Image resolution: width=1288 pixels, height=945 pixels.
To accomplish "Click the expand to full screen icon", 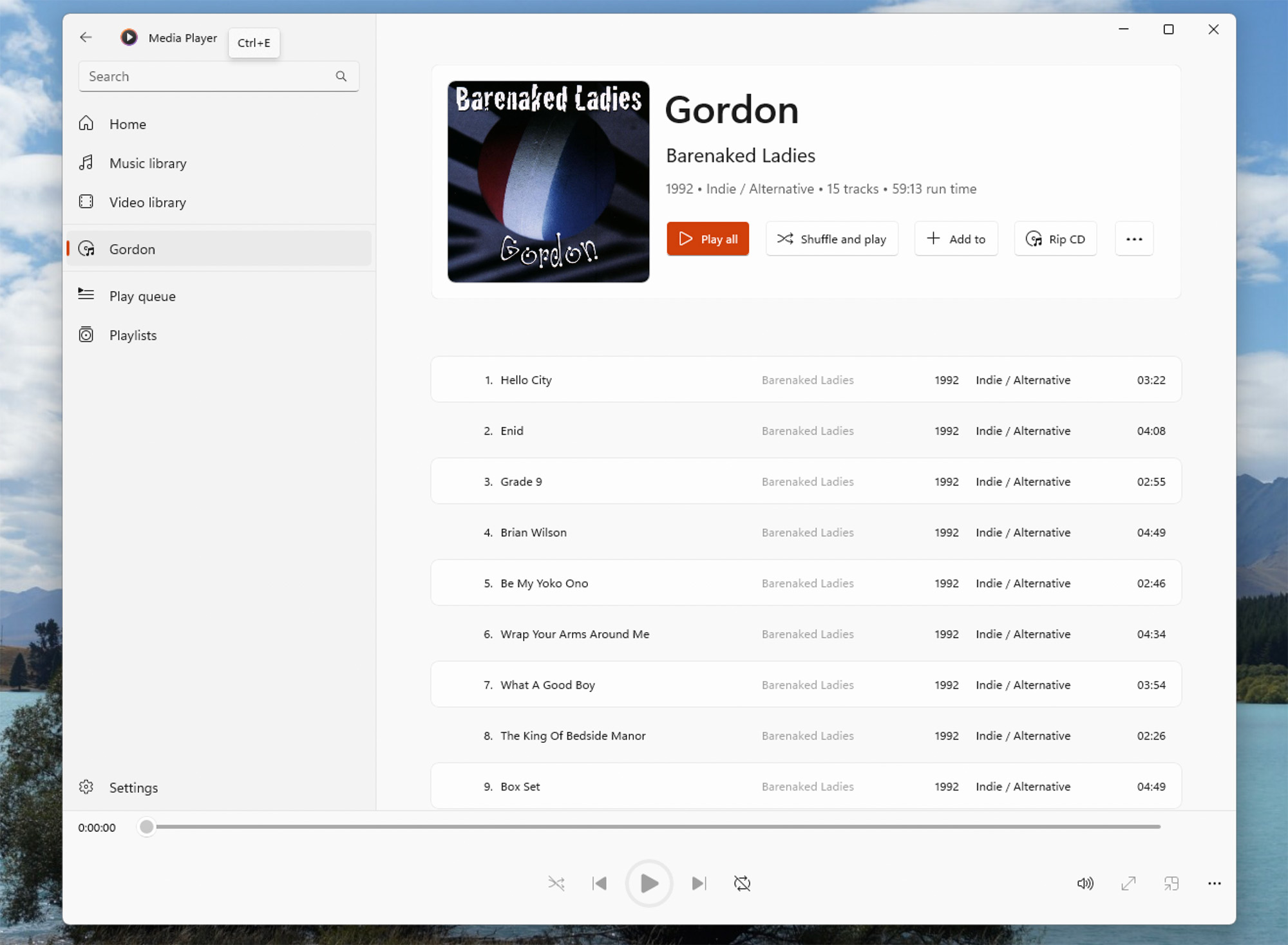I will [1128, 883].
